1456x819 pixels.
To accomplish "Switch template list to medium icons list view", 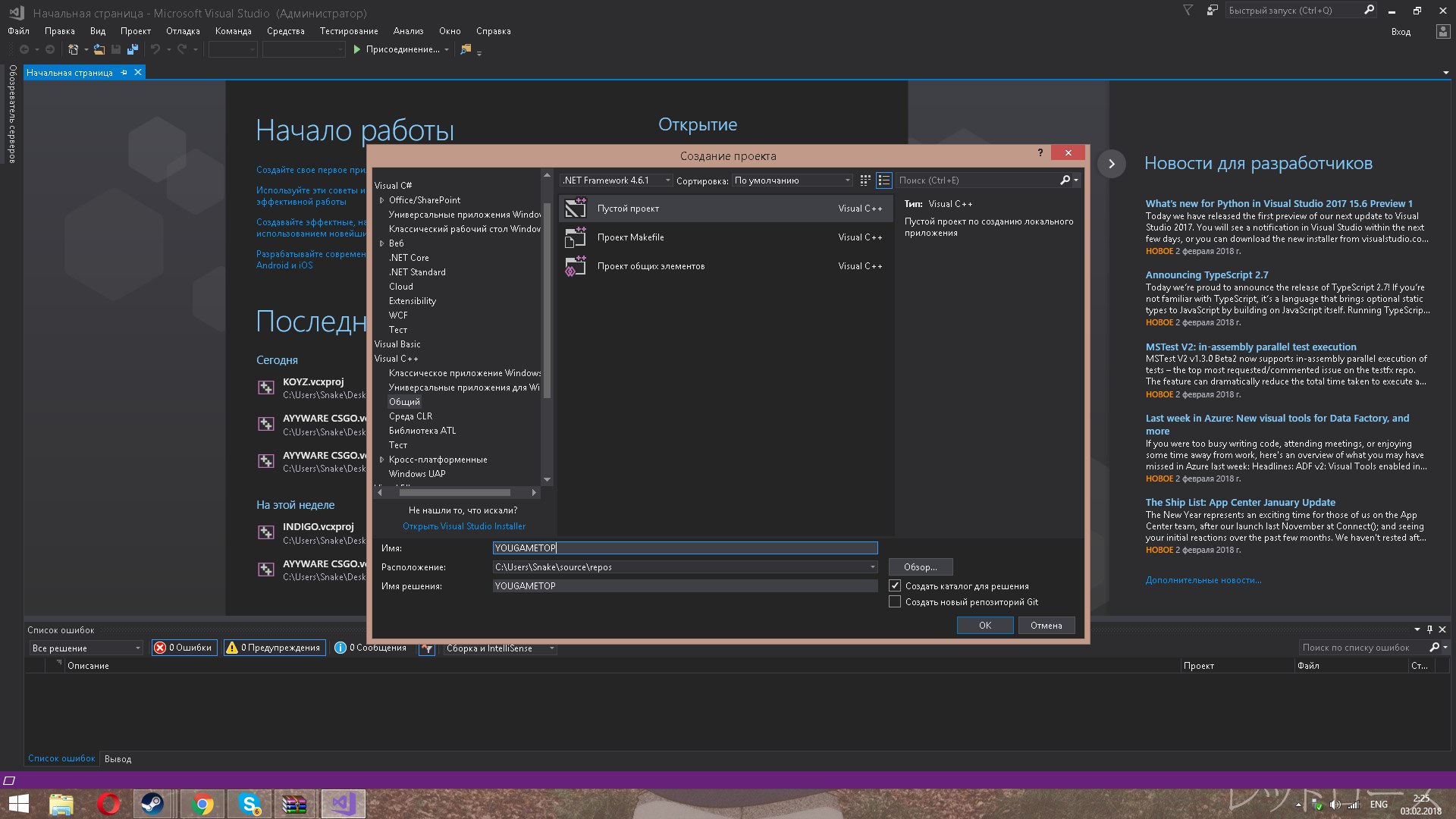I will (x=883, y=180).
